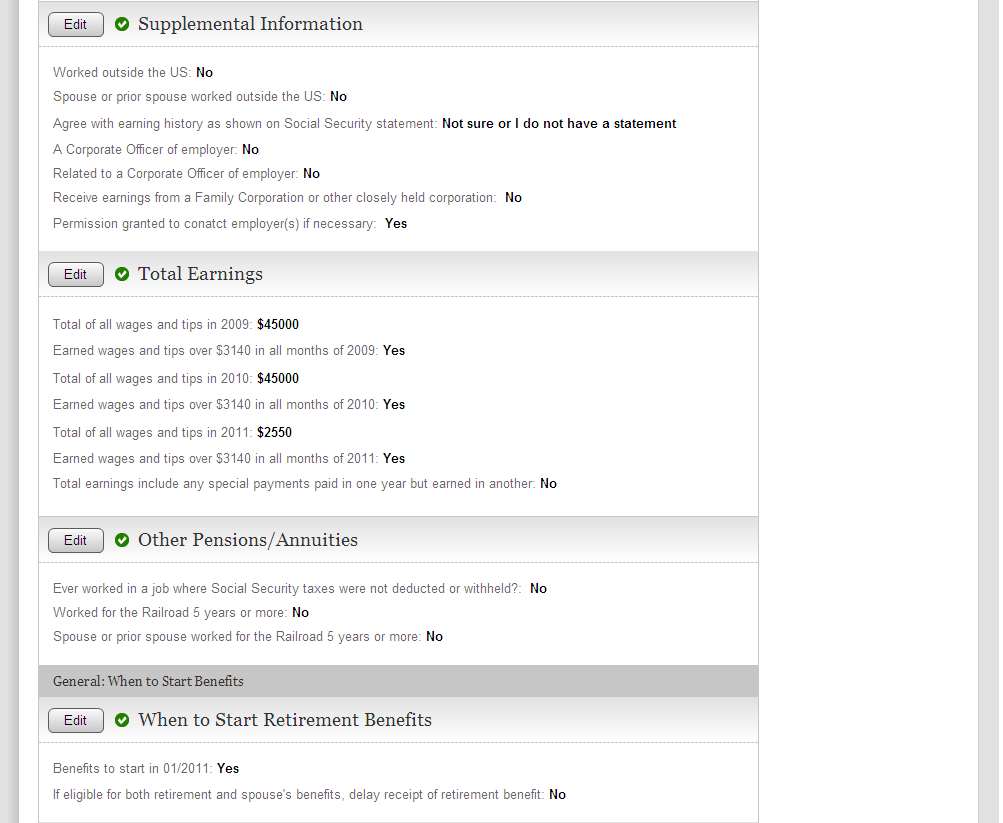Select the Other Pensions/Annuities heading

pos(247,540)
